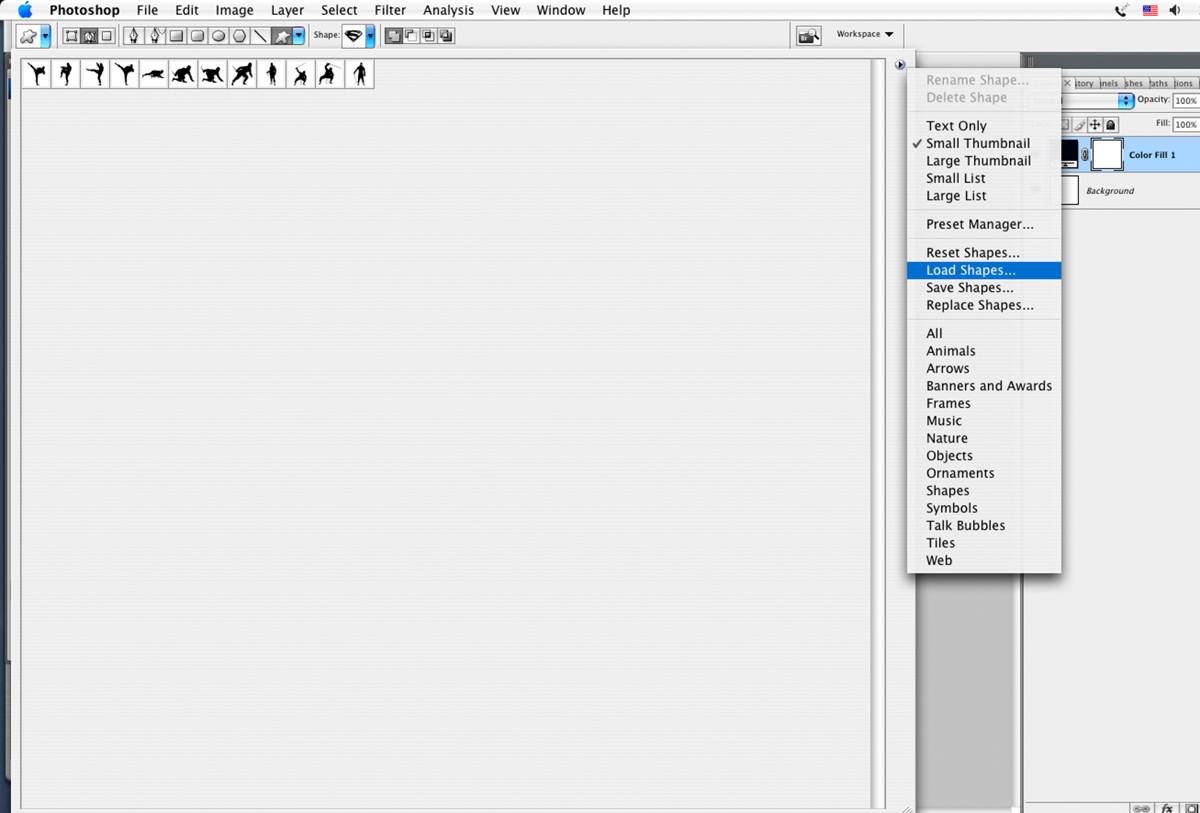This screenshot has width=1200, height=813.
Task: Select the Polygon shape tool
Action: click(x=238, y=35)
